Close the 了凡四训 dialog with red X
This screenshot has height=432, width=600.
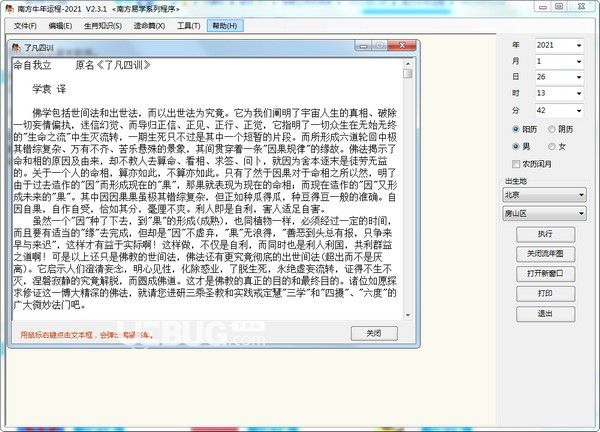[402, 46]
